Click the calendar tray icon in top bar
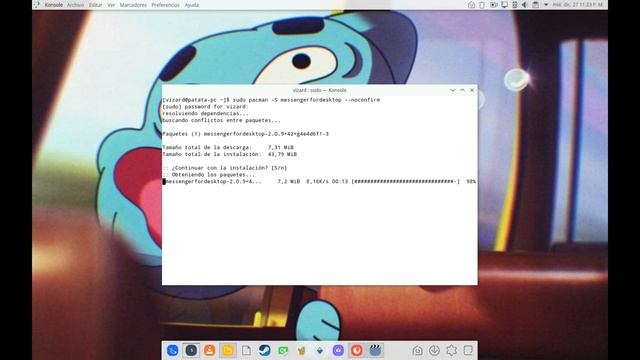 point(535,5)
